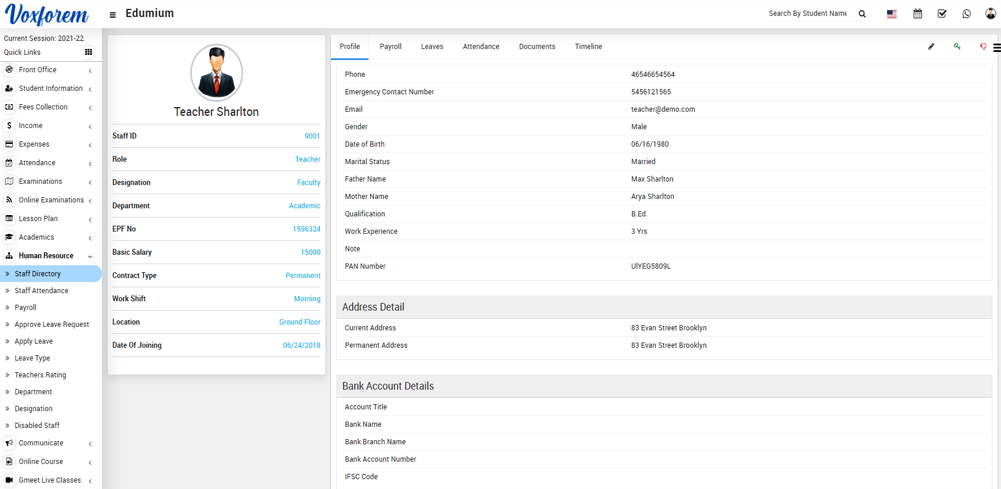
Task: Click the search magnifier icon
Action: [x=862, y=14]
